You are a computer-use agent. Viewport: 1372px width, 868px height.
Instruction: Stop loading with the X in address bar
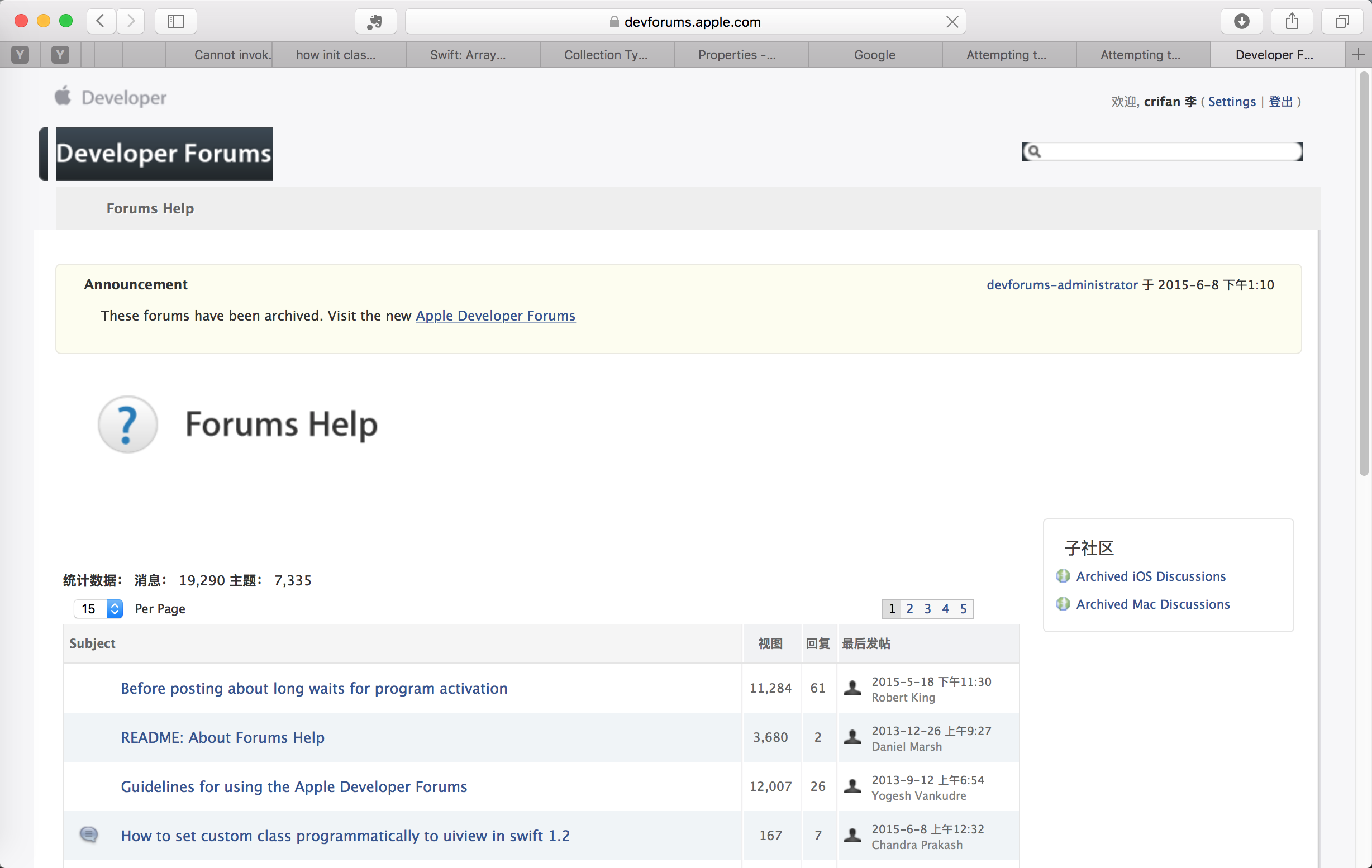[952, 22]
